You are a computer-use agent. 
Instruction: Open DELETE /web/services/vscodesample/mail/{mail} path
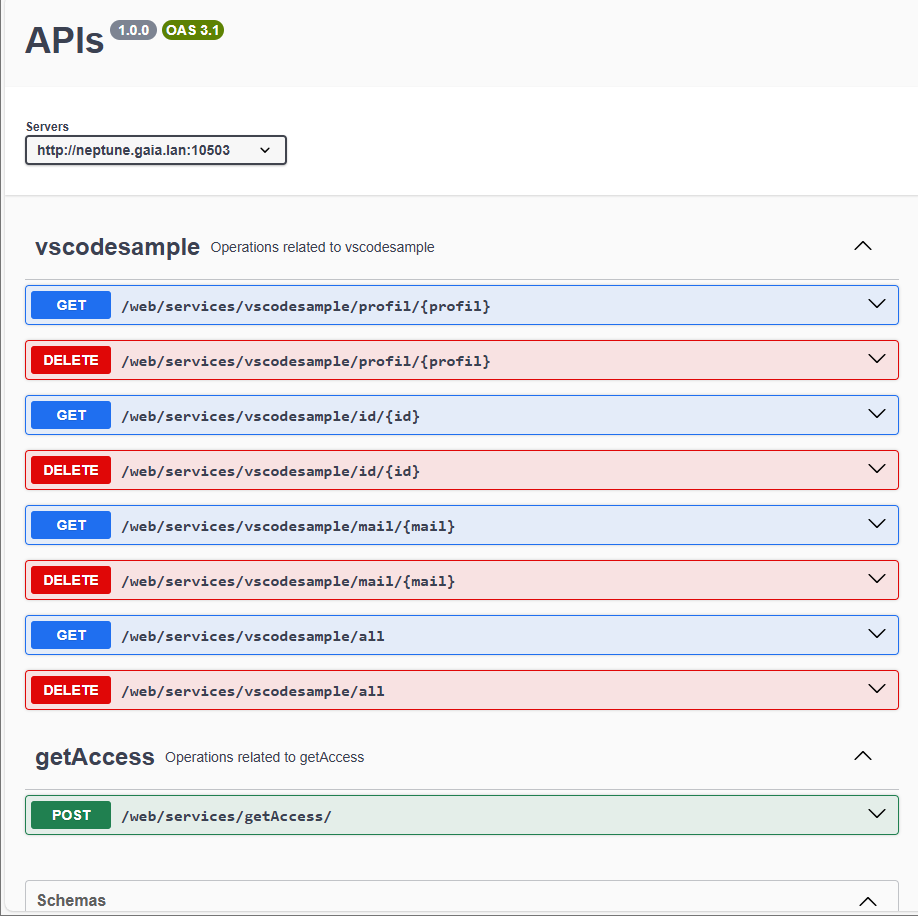(x=288, y=581)
